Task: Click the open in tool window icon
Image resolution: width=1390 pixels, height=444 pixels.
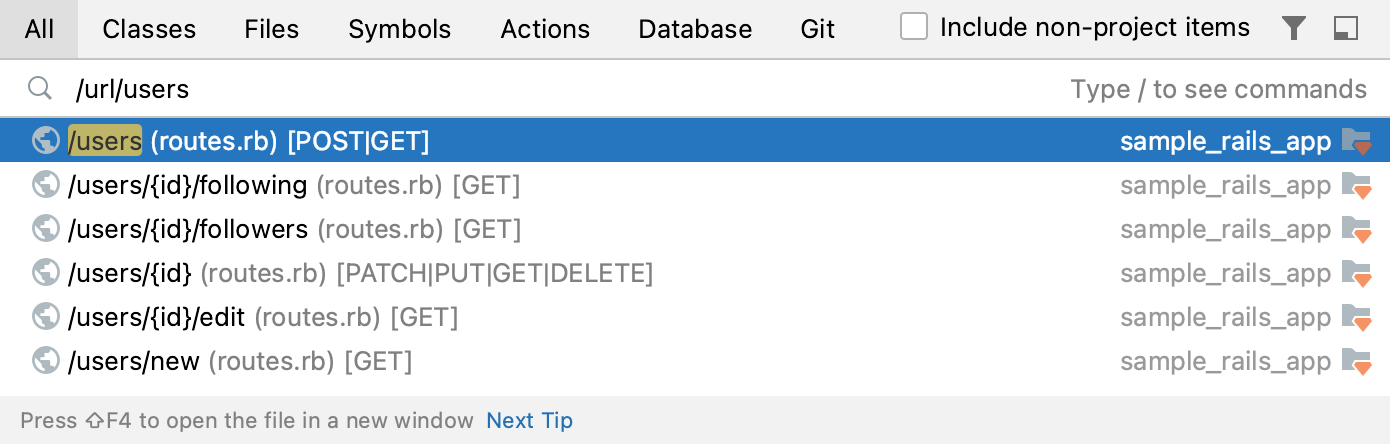Action: click(x=1346, y=29)
